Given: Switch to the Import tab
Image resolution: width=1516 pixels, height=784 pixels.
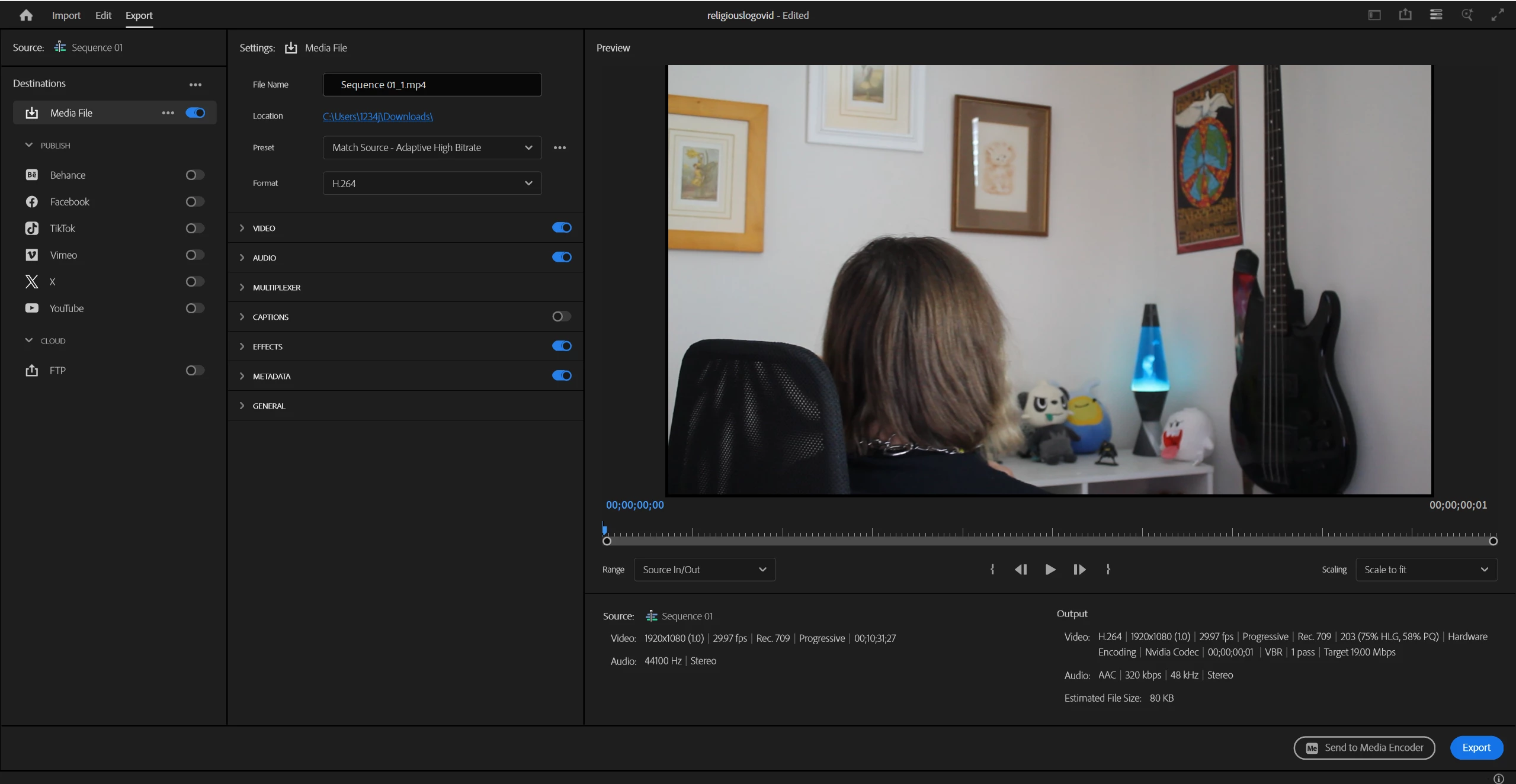Looking at the screenshot, I should (x=66, y=15).
